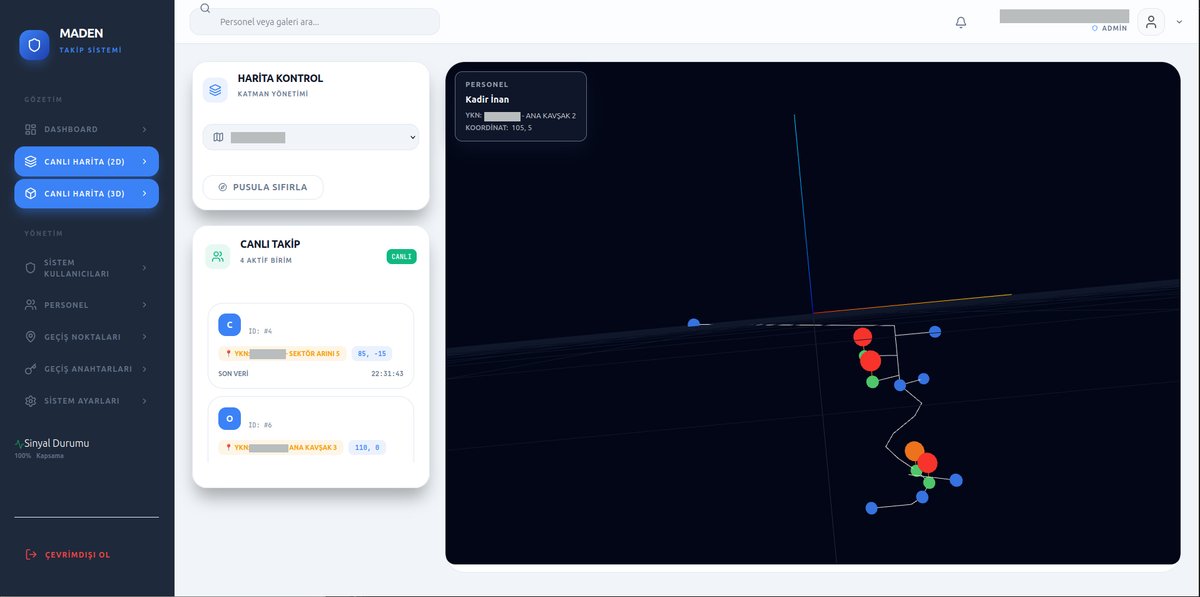Click the Sistem Ayarları gear icon
This screenshot has height=597, width=1200.
pyautogui.click(x=31, y=401)
